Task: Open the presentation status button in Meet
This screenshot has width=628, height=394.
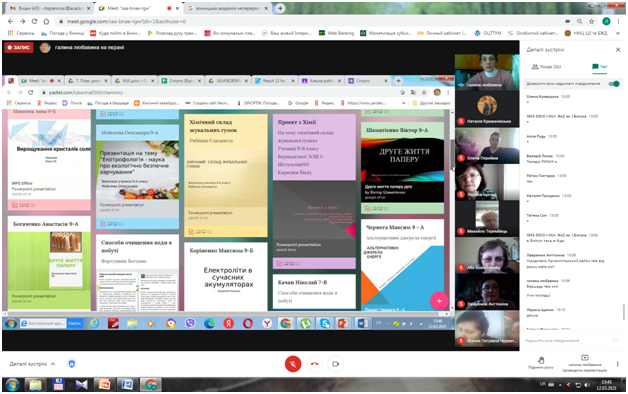Action: pyautogui.click(x=584, y=363)
